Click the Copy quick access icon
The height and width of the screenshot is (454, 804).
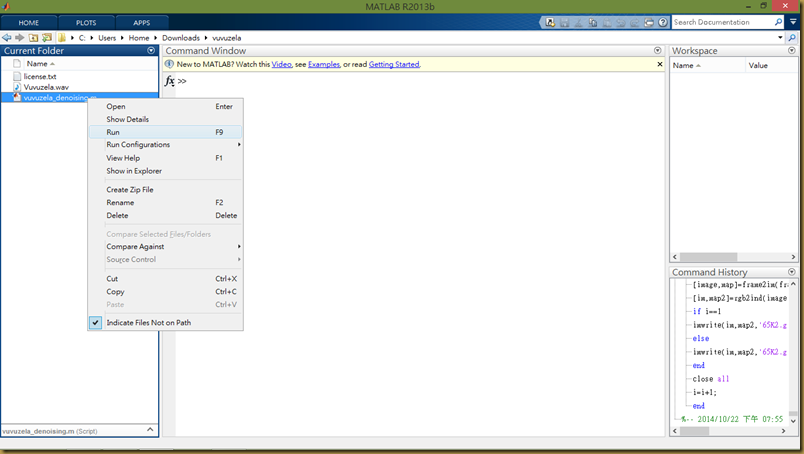[593, 22]
